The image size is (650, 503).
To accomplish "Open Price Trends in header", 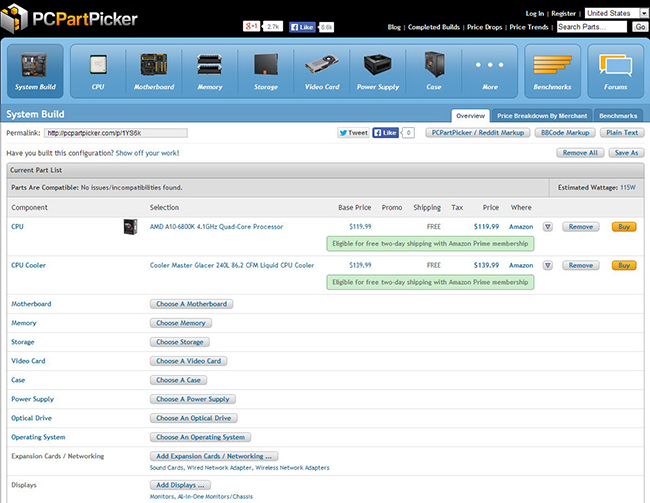I will (529, 27).
